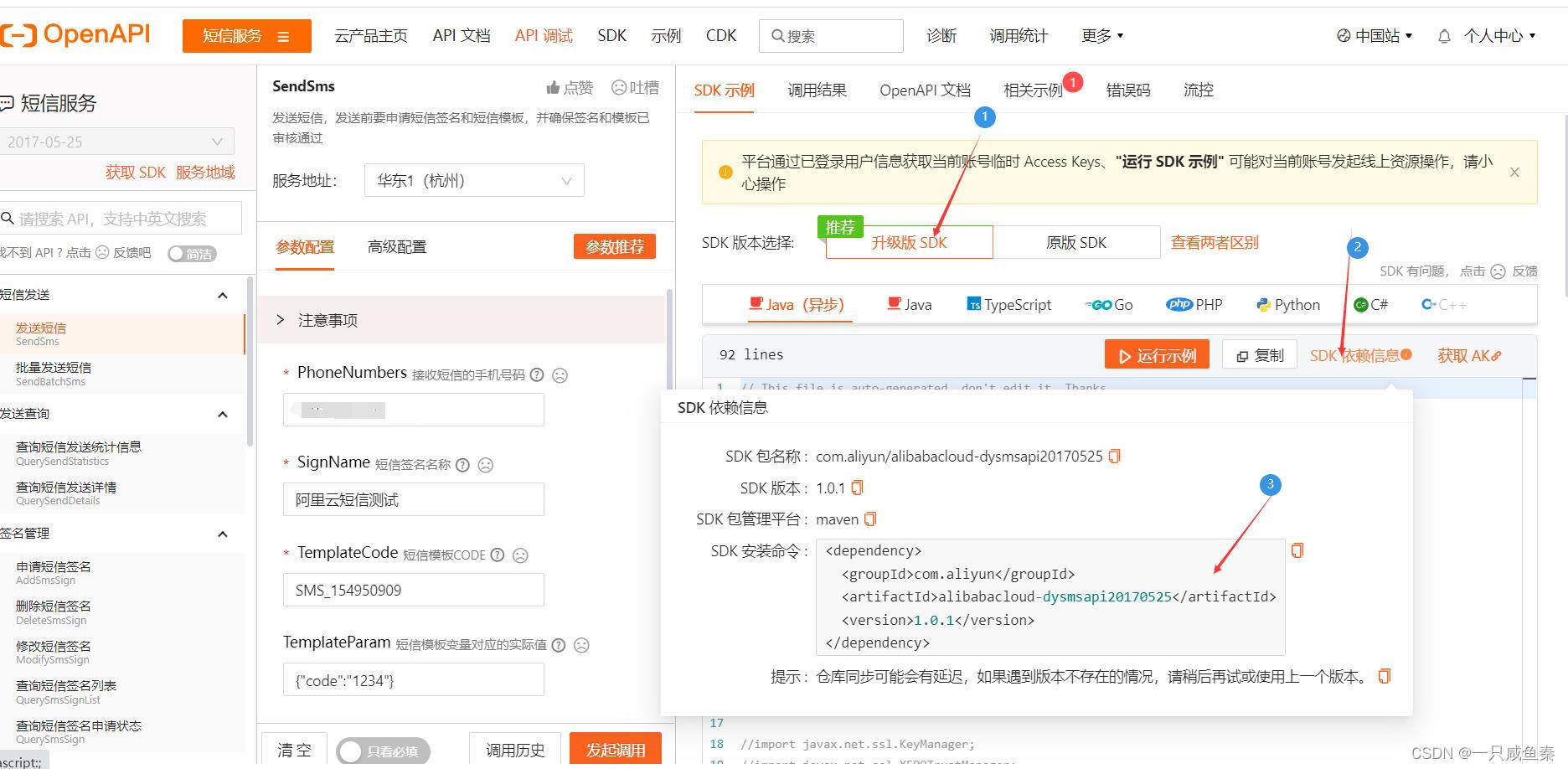The width and height of the screenshot is (1568, 769).
Task: Click the SignName input field
Action: 413,499
